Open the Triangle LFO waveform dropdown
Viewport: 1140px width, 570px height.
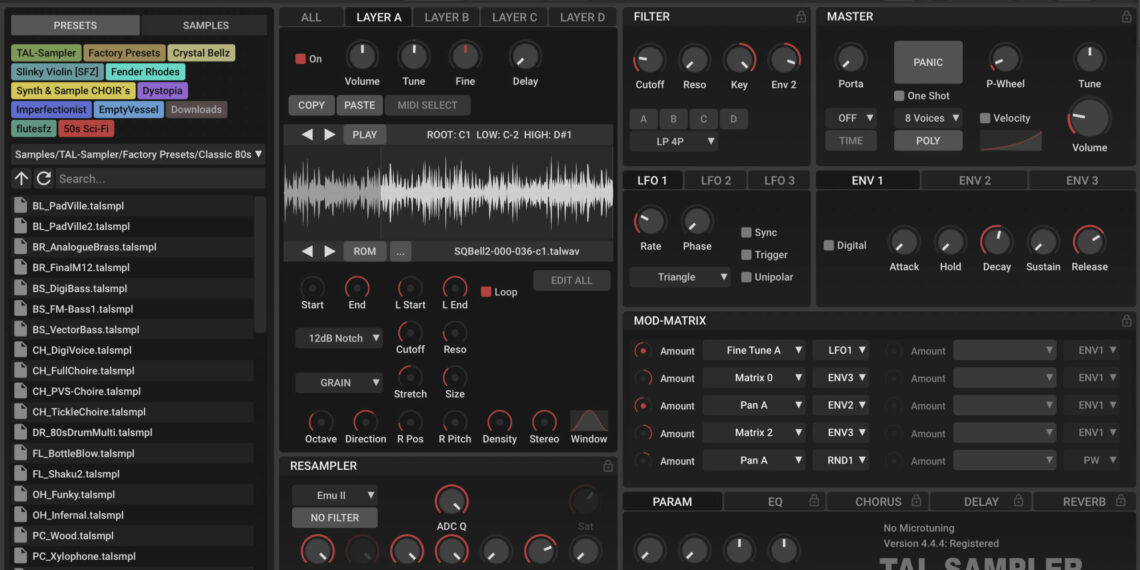680,277
